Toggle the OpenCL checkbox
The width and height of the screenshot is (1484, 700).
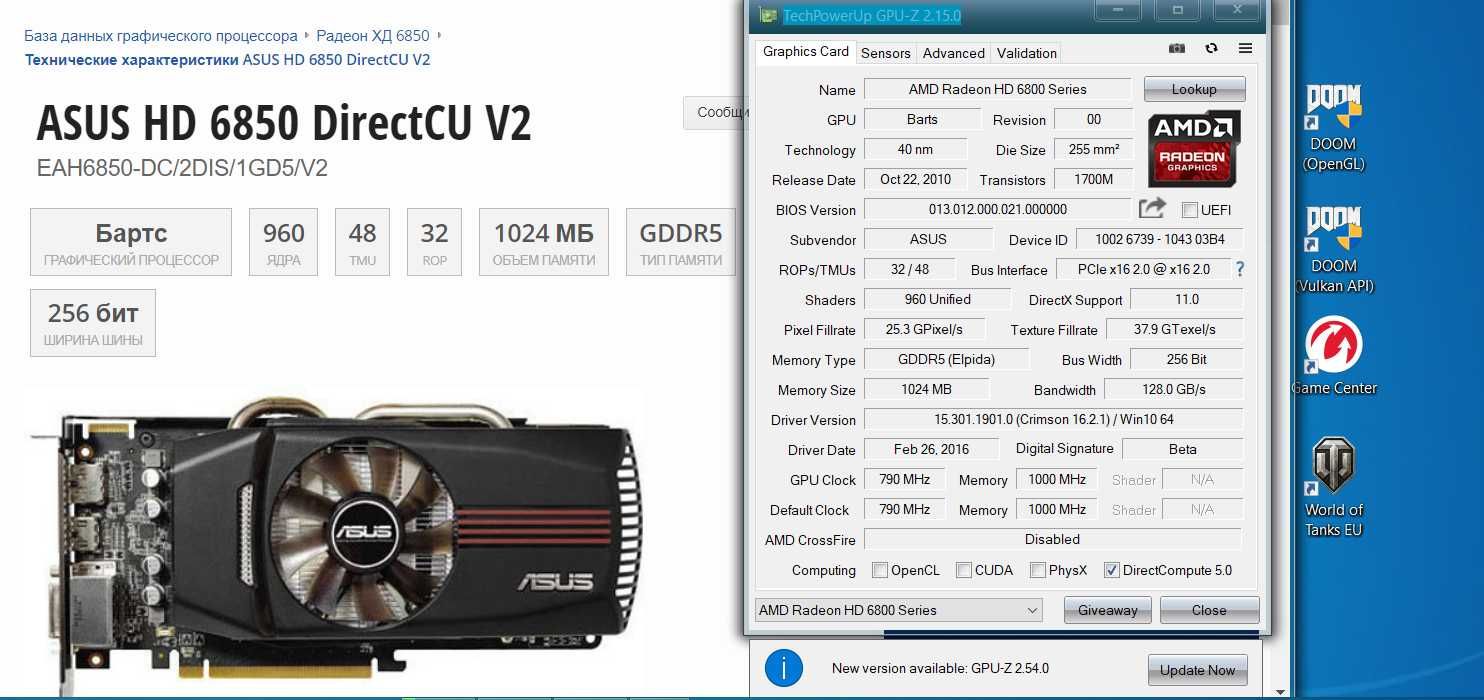[880, 570]
